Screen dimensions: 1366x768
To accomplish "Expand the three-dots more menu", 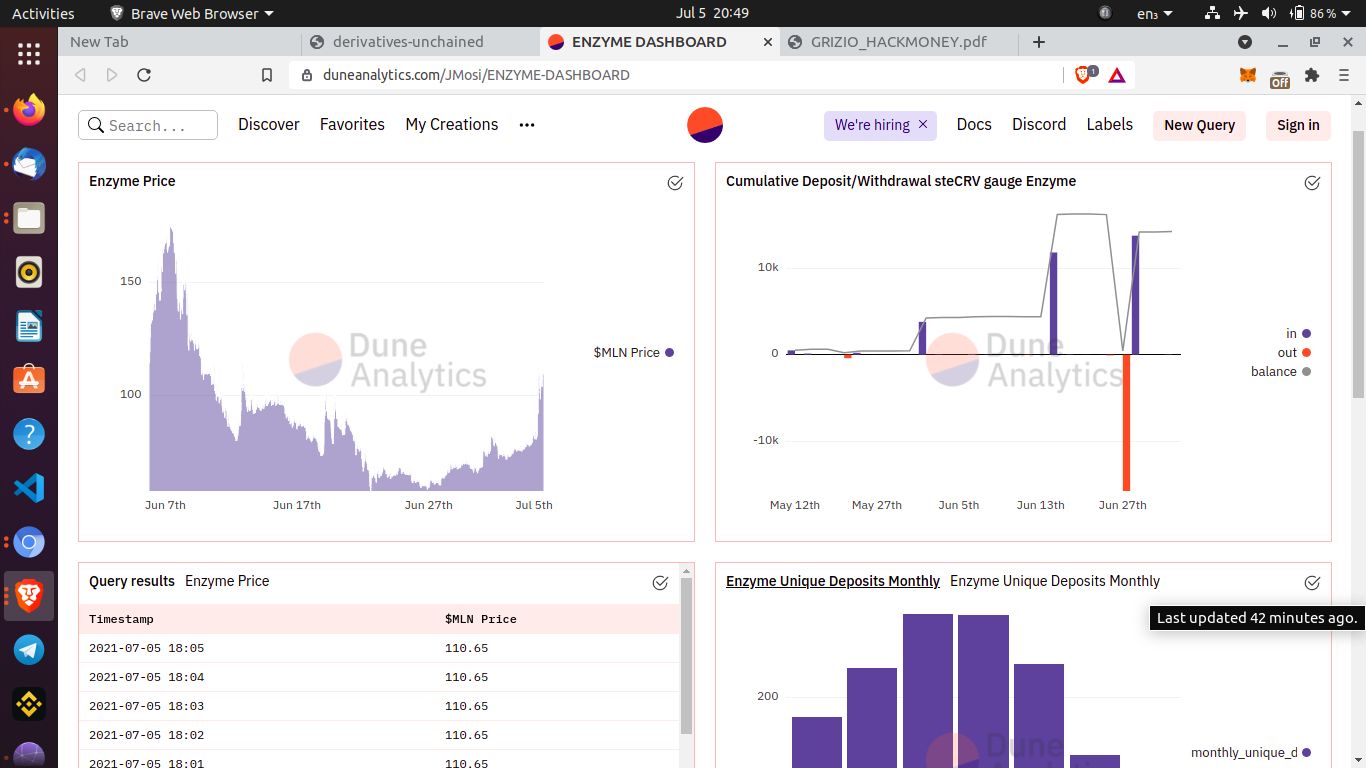I will click(527, 125).
